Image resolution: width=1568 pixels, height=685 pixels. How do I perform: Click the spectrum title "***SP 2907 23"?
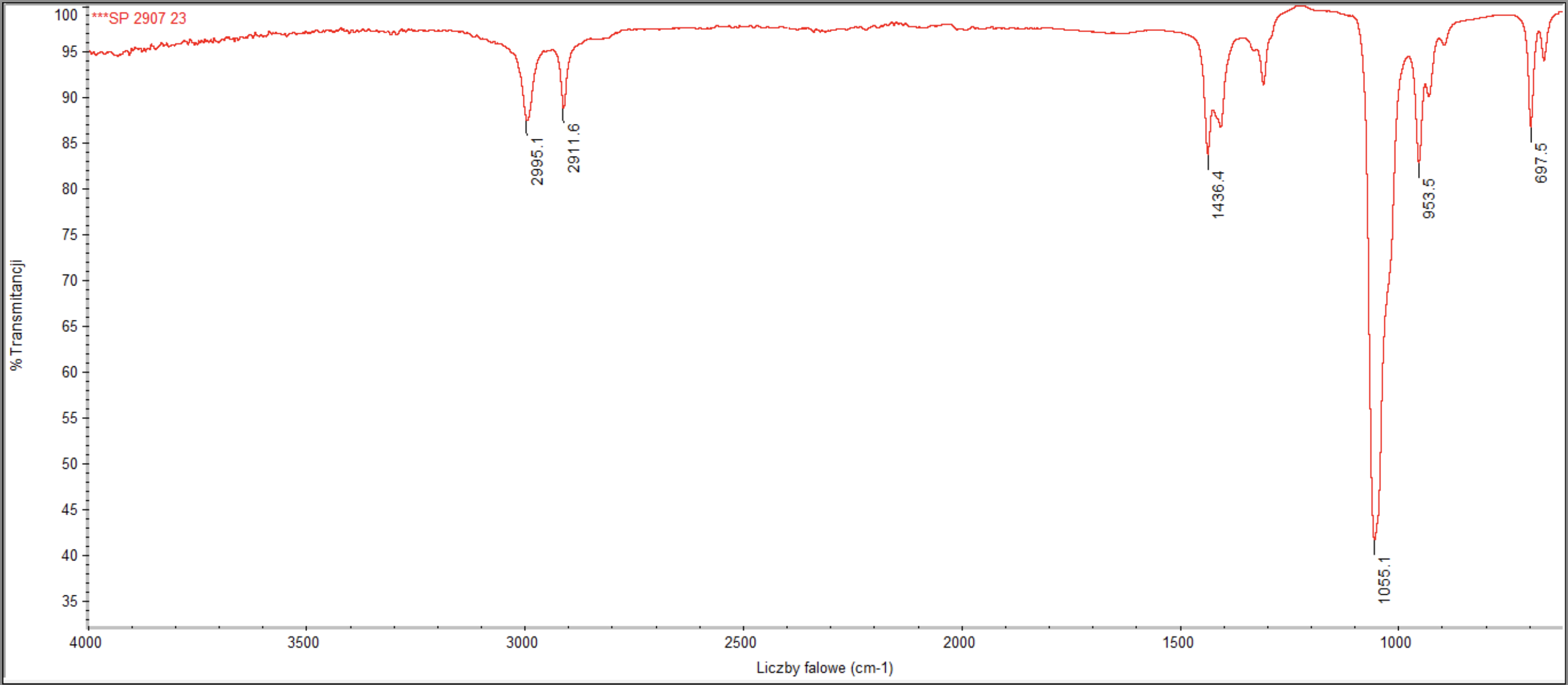139,18
